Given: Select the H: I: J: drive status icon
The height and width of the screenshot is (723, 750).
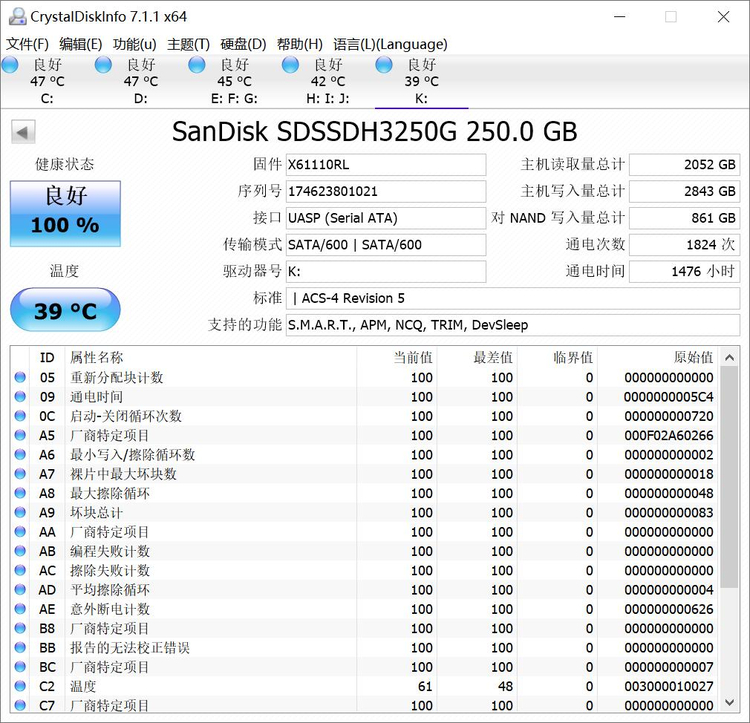Looking at the screenshot, I should [291, 65].
